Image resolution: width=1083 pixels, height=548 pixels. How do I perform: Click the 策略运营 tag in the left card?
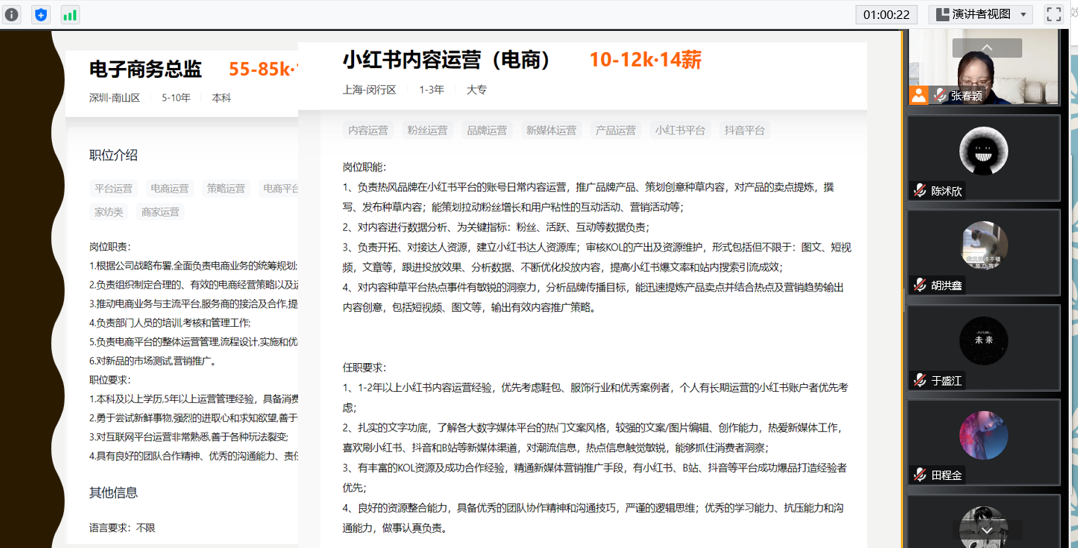[x=226, y=188]
